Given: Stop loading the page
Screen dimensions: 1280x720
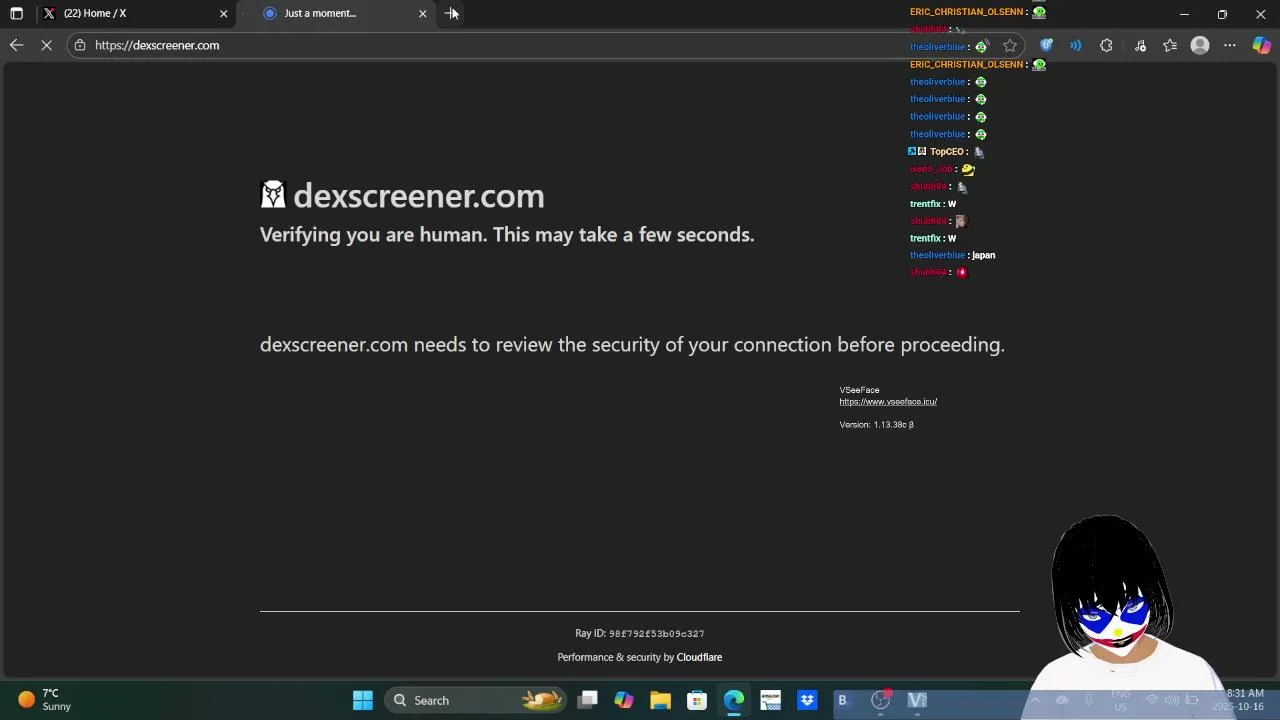Looking at the screenshot, I should pos(46,45).
